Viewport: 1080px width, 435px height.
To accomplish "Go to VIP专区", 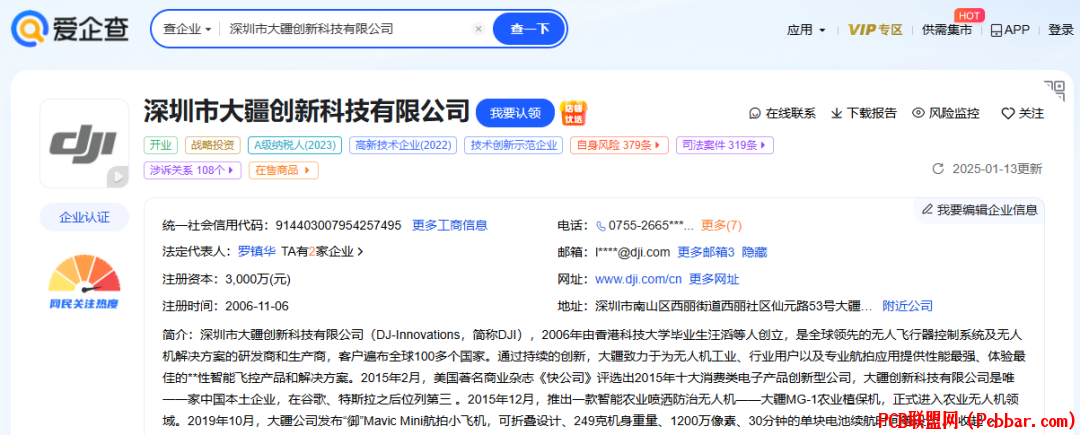I will point(875,30).
